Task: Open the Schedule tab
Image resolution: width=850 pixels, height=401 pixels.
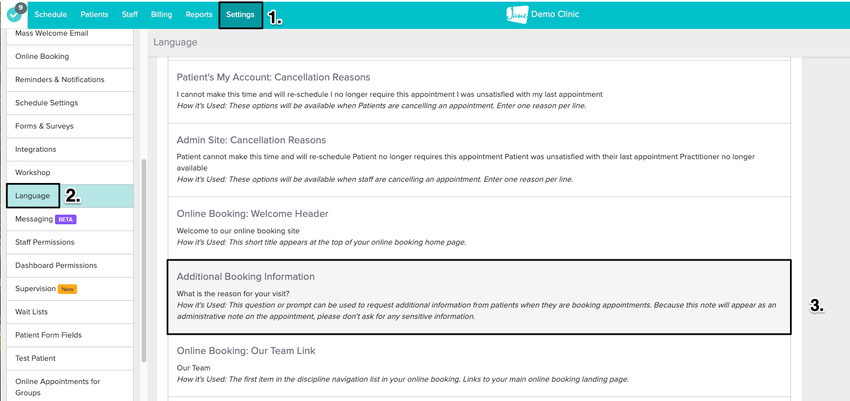Action: (51, 15)
